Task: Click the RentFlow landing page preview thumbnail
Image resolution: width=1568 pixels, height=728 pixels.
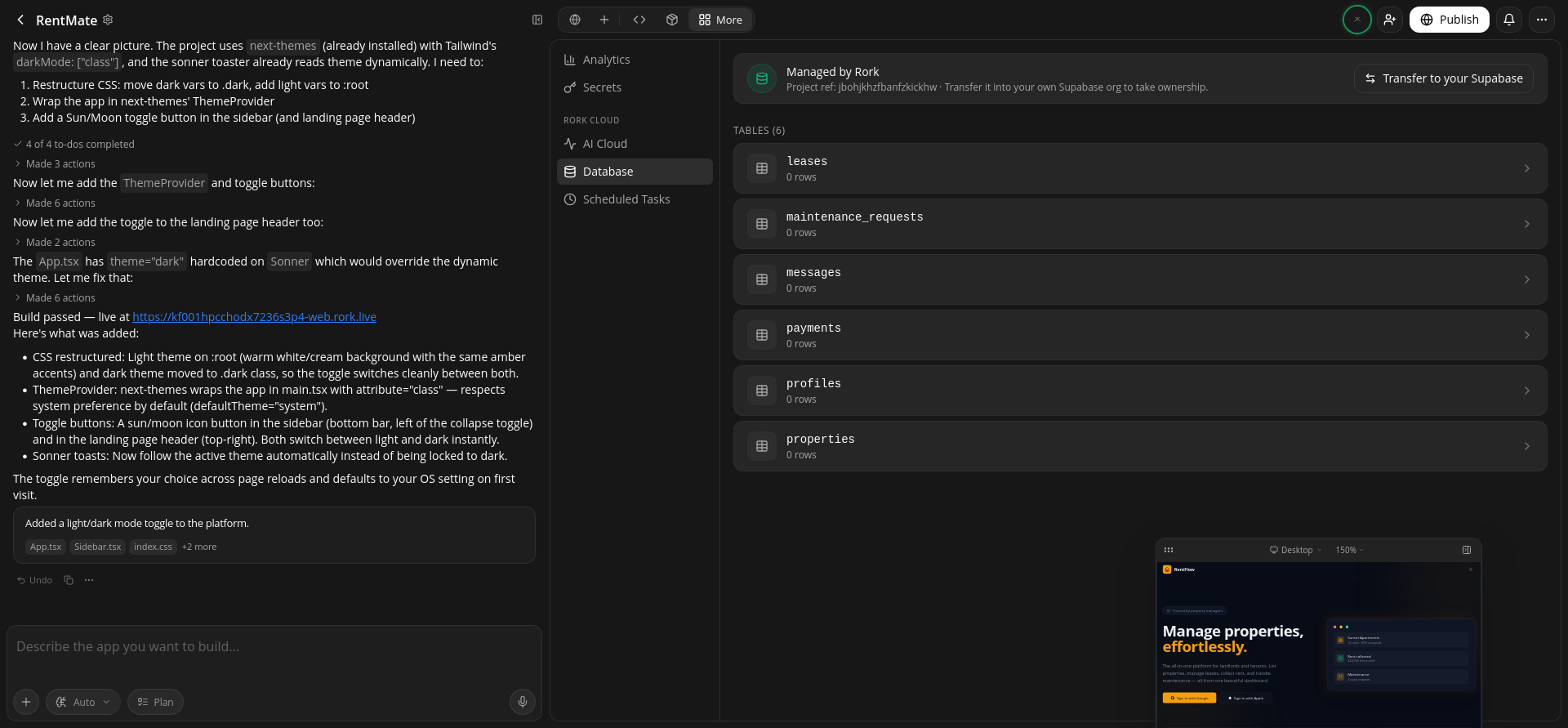Action: point(1319,645)
